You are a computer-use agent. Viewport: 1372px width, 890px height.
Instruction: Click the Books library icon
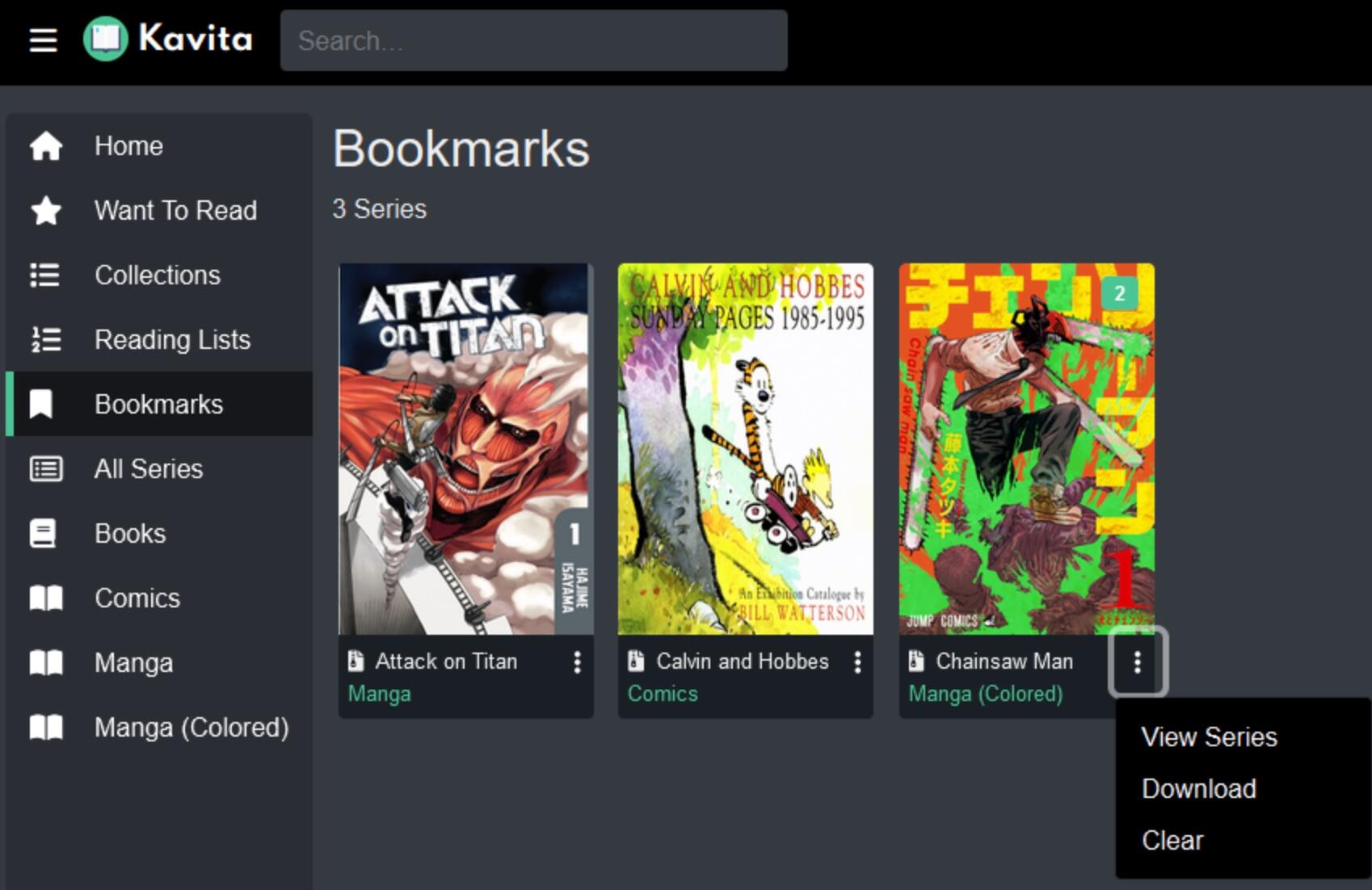point(43,534)
